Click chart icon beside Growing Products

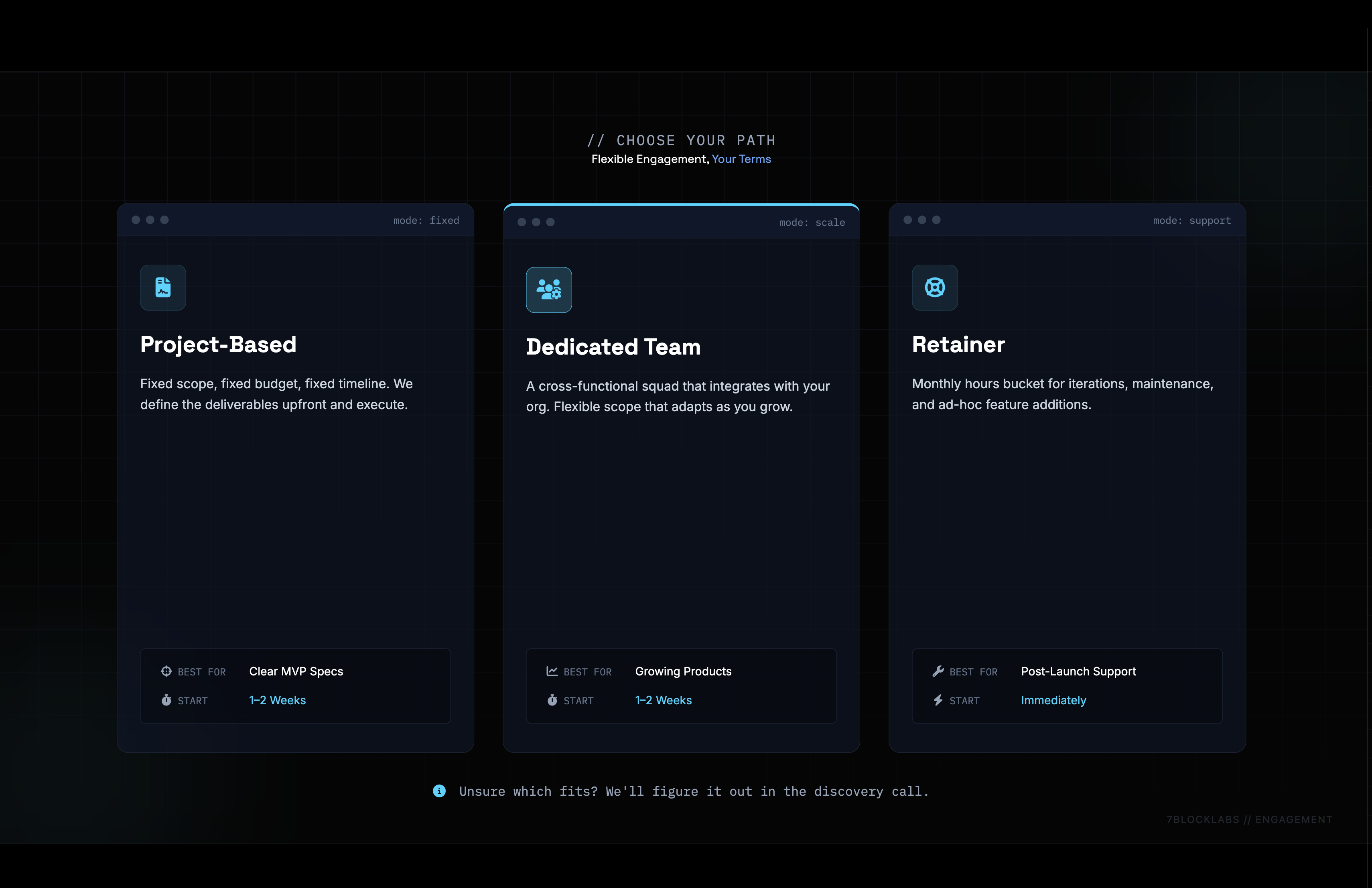tap(552, 671)
